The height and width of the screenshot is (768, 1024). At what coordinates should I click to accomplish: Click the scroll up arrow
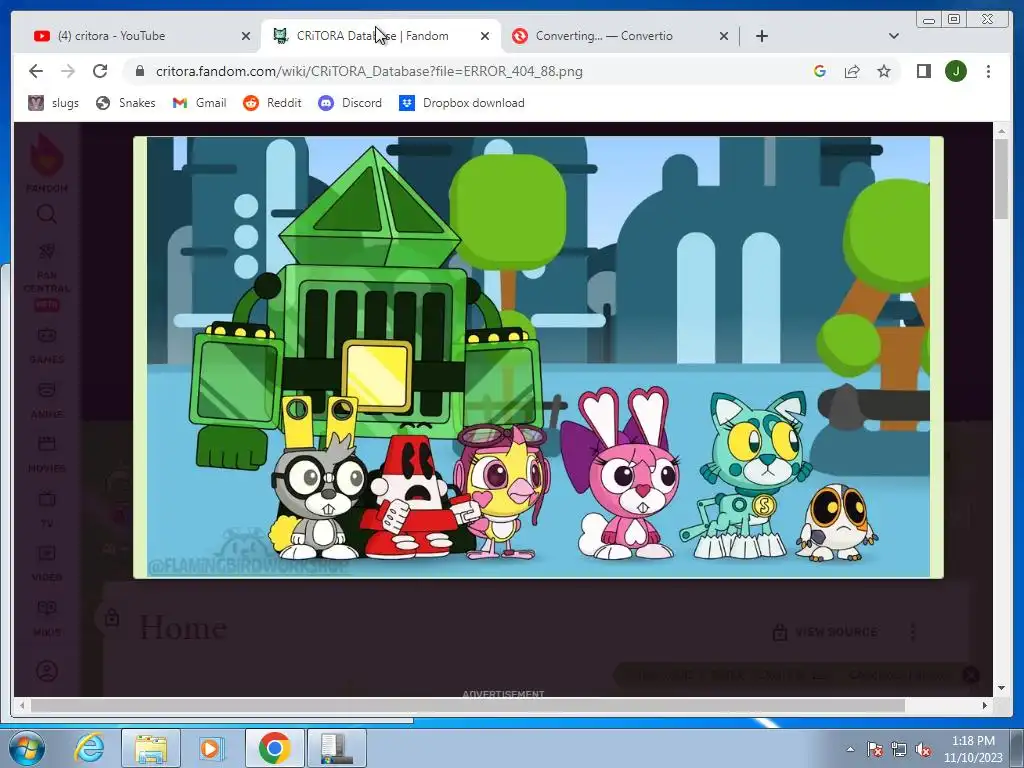pyautogui.click(x=1001, y=132)
